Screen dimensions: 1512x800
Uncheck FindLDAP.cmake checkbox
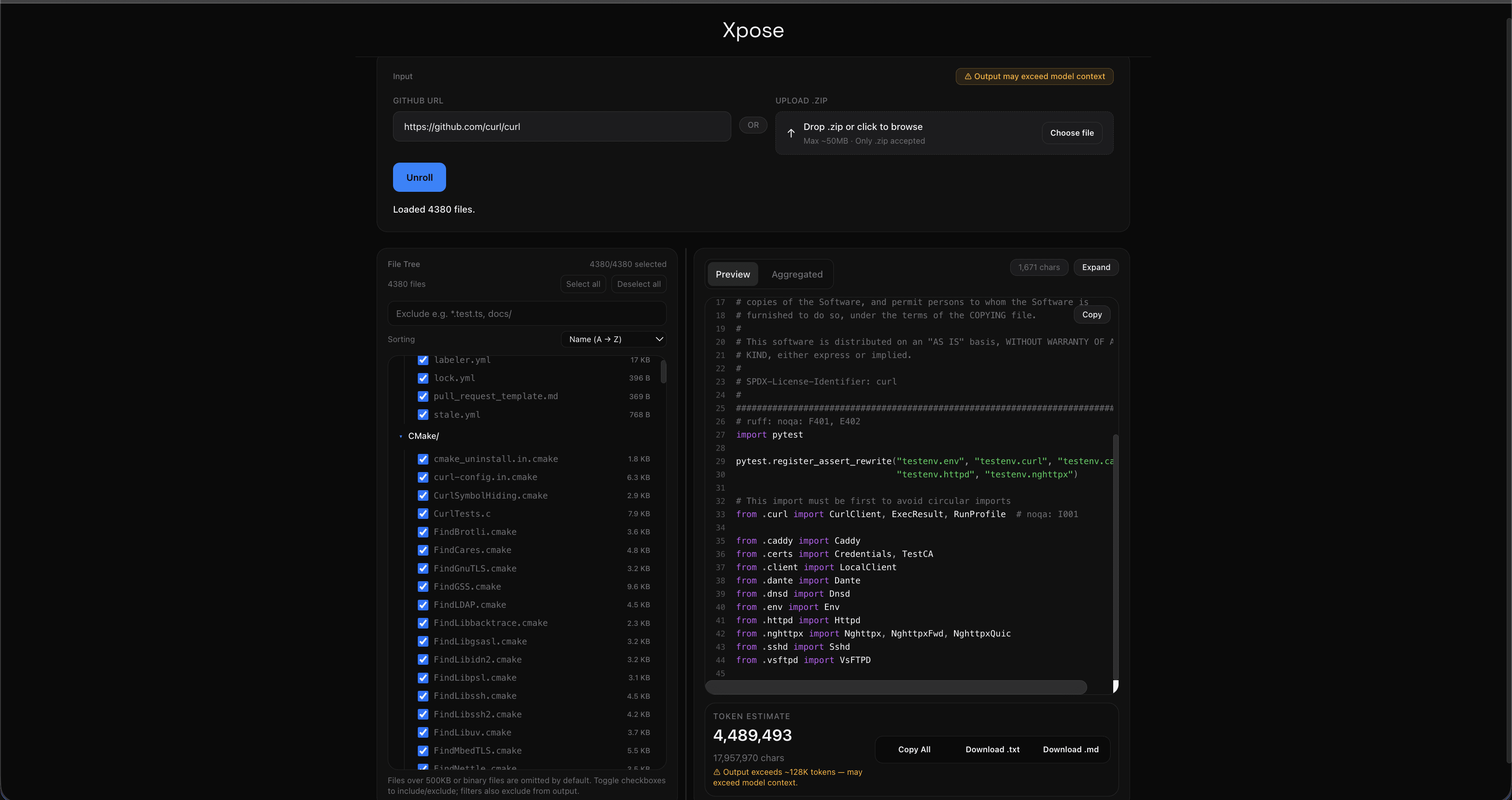(423, 605)
